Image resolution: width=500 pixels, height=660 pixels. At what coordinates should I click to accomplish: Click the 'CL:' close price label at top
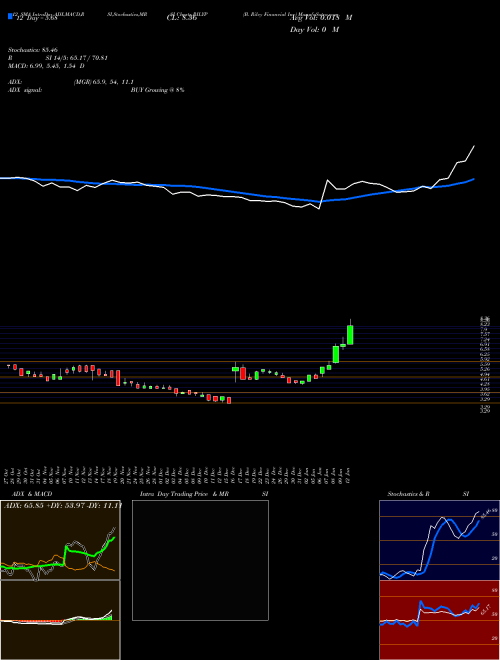pyautogui.click(x=182, y=18)
